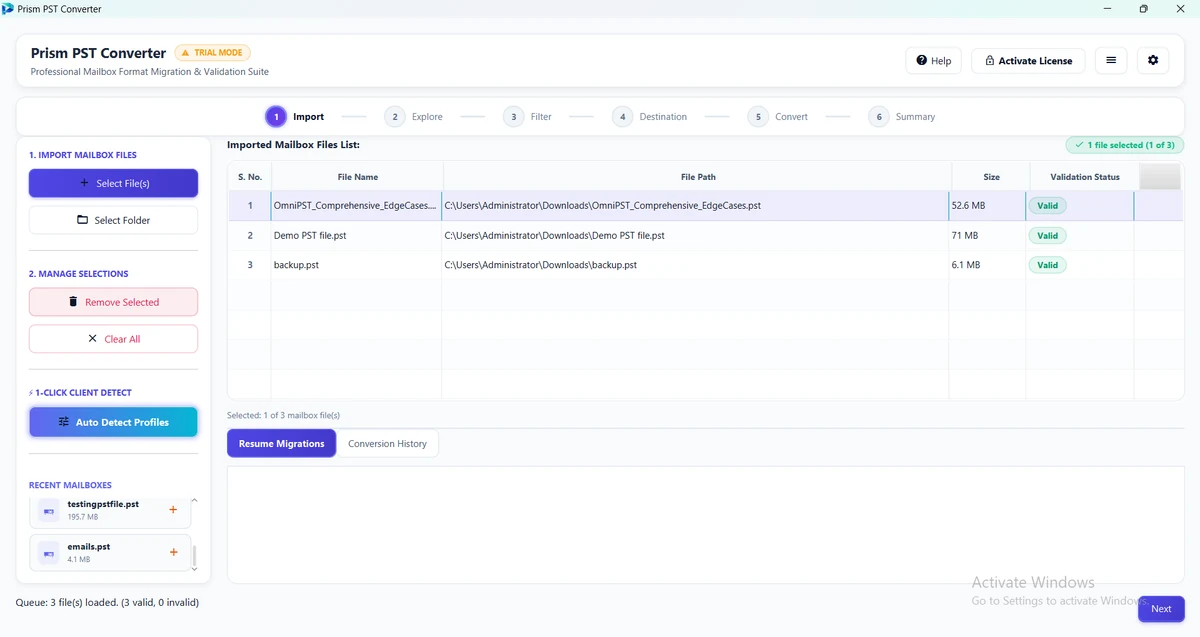The image size is (1200, 637).
Task: Select OmniPST_Comprehensive_EdgeCases file name cell
Action: (355, 206)
